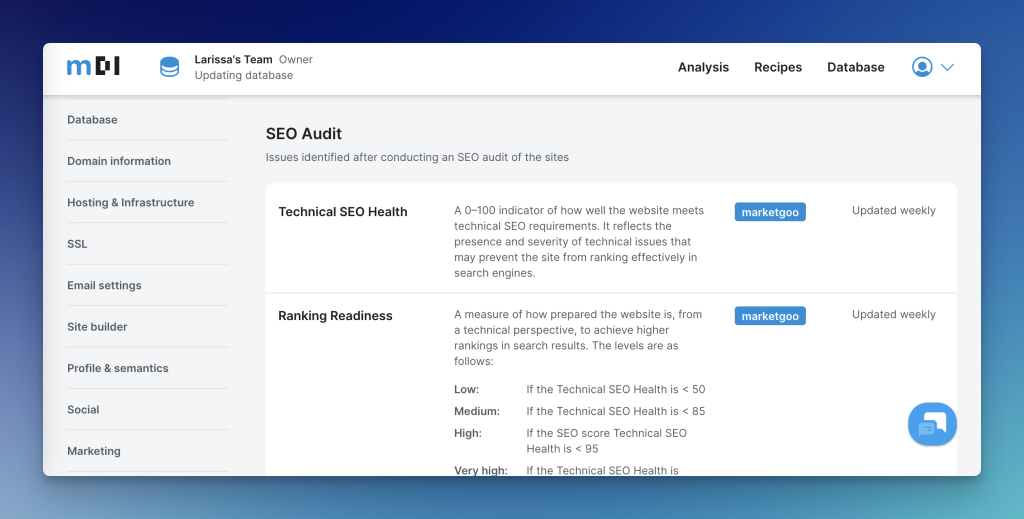Open the floating chat support button
Screen dimensions: 1024x519
pos(932,424)
